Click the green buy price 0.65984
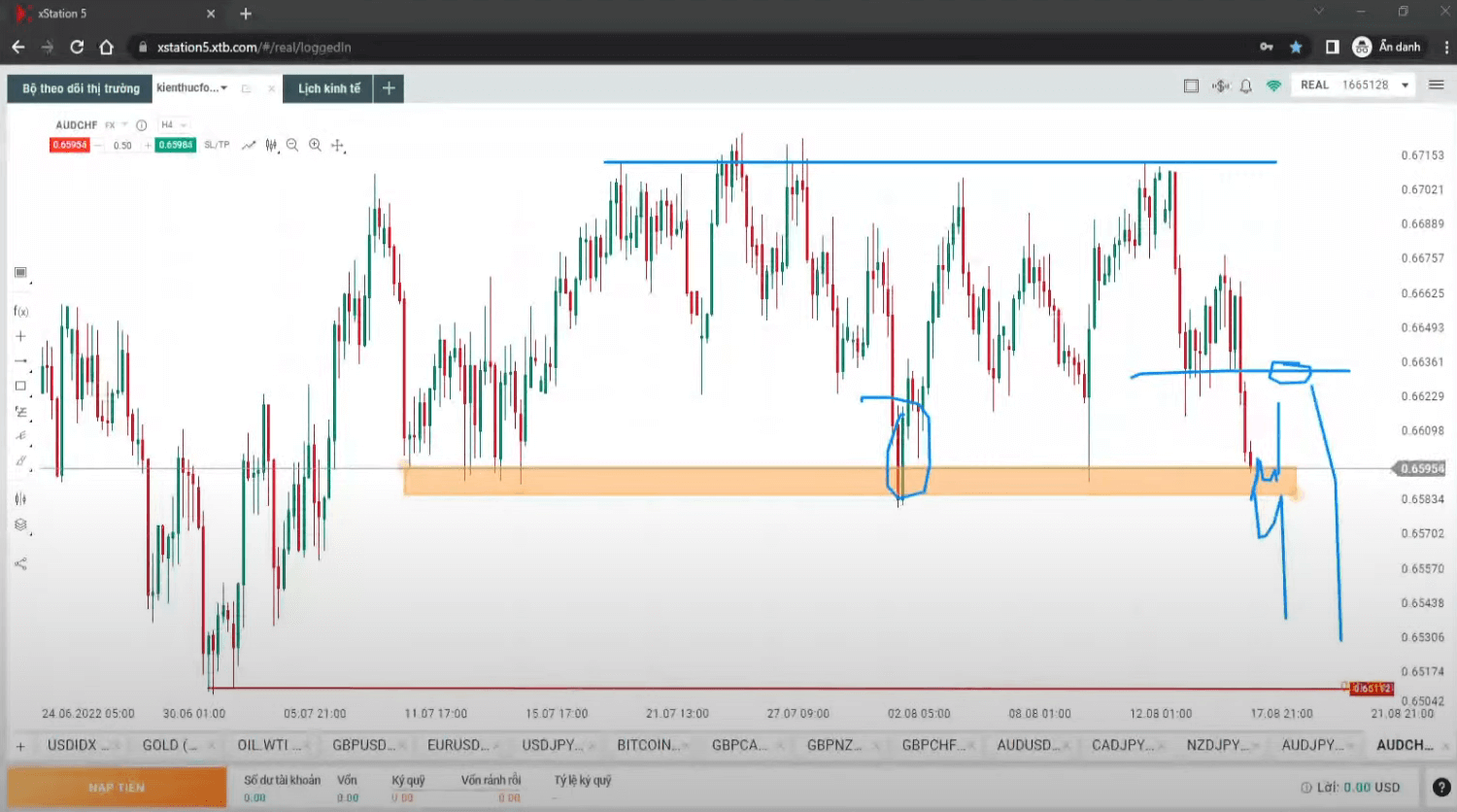Screen dimensions: 1457x812 click(175, 145)
